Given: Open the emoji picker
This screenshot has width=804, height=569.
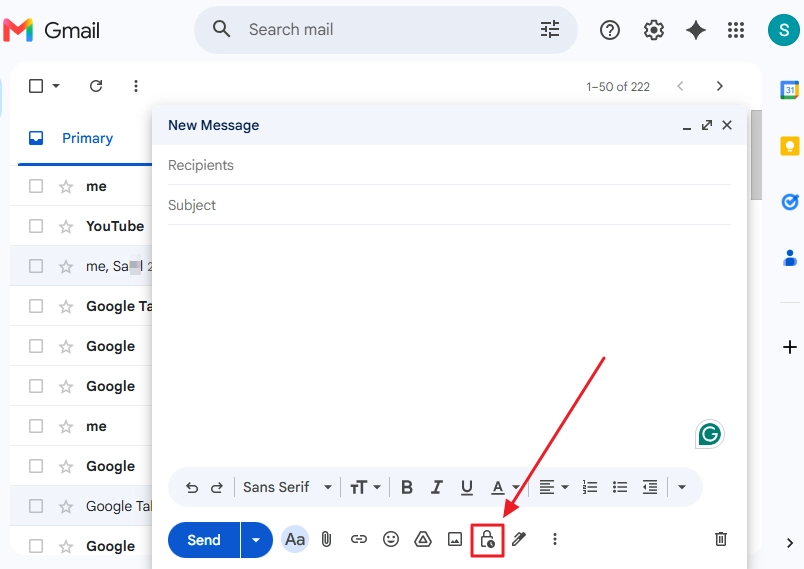Looking at the screenshot, I should (391, 539).
